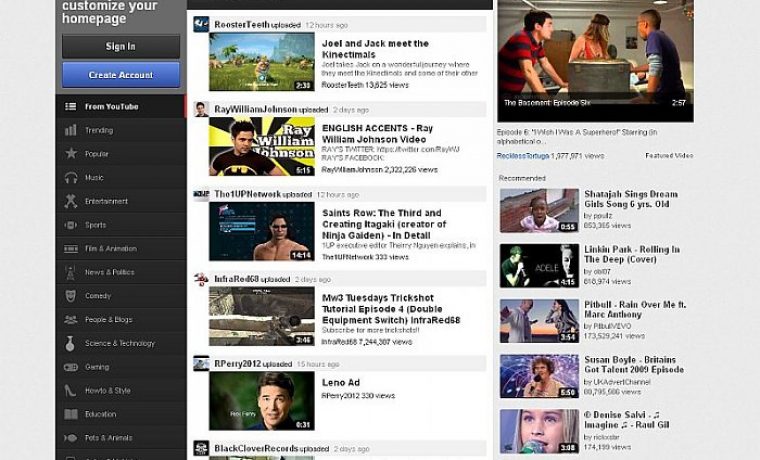Open 'Denise Salvi - Imagine' title

click(x=627, y=420)
